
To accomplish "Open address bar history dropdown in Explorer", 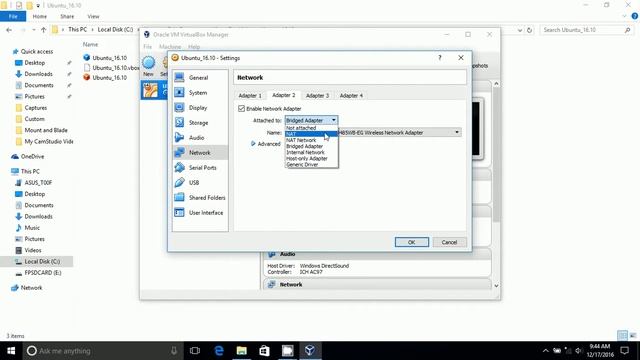I will click(x=519, y=30).
